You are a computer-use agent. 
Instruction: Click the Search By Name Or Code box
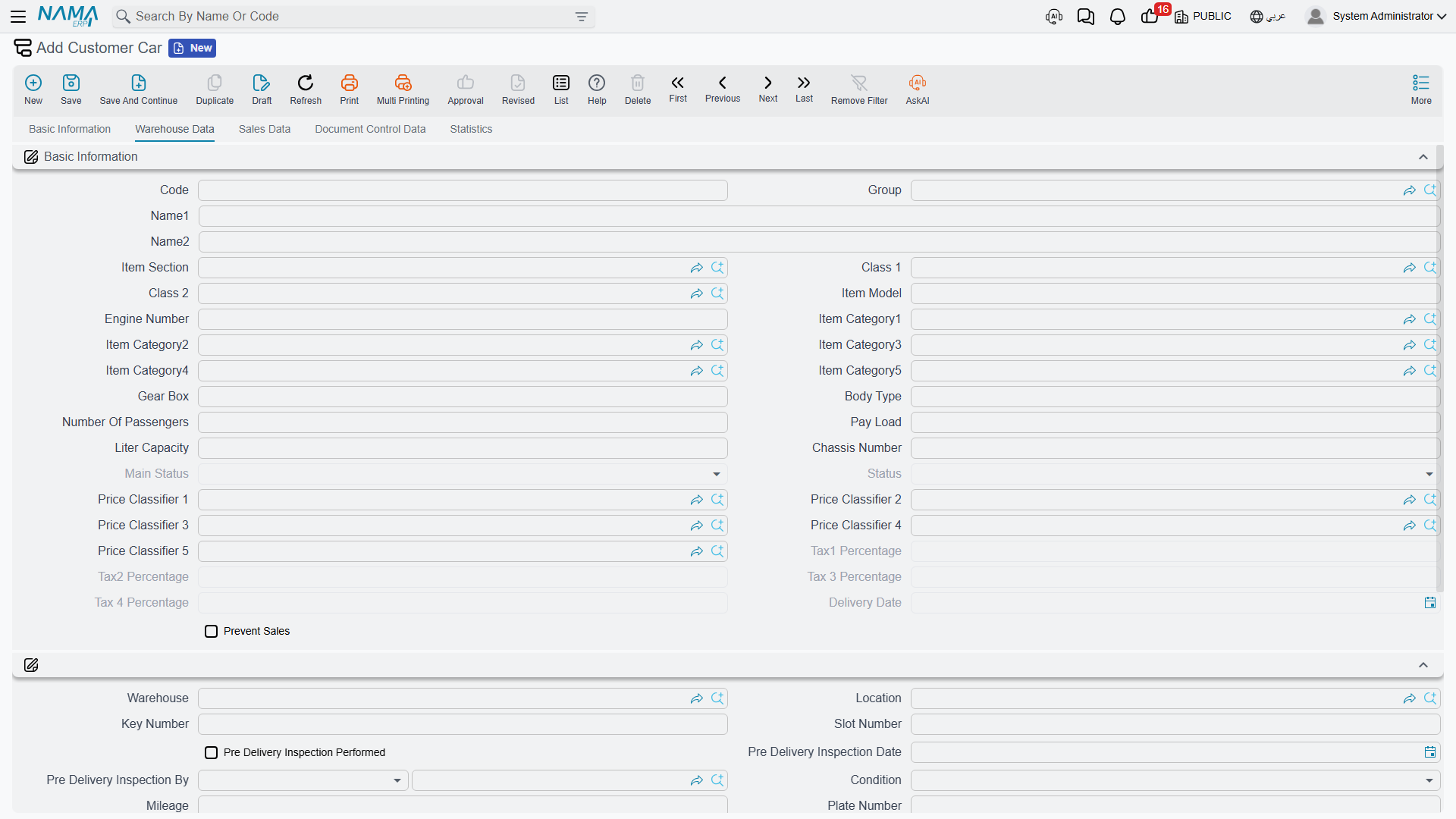353,17
